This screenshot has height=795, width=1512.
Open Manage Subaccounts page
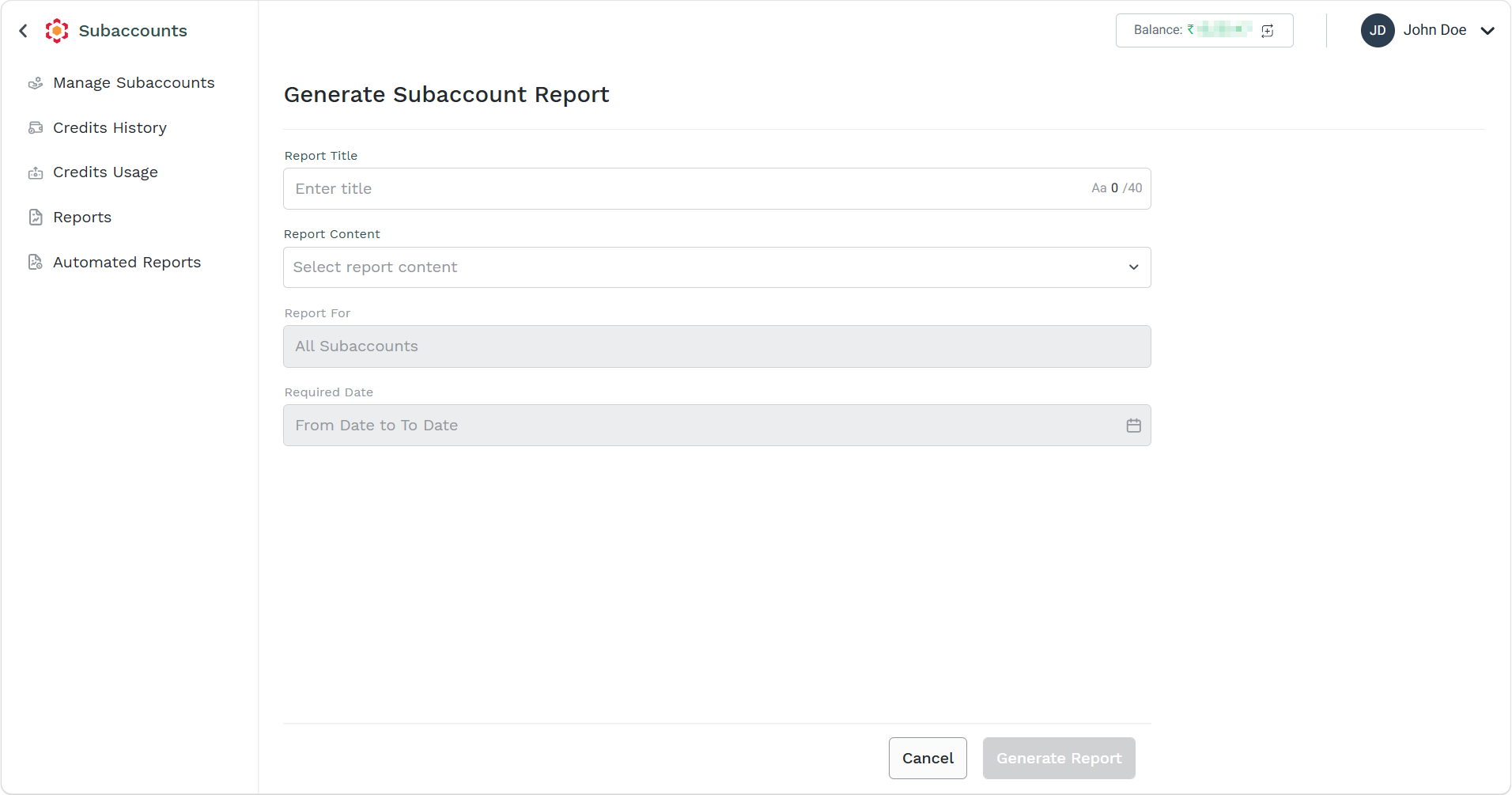[134, 83]
